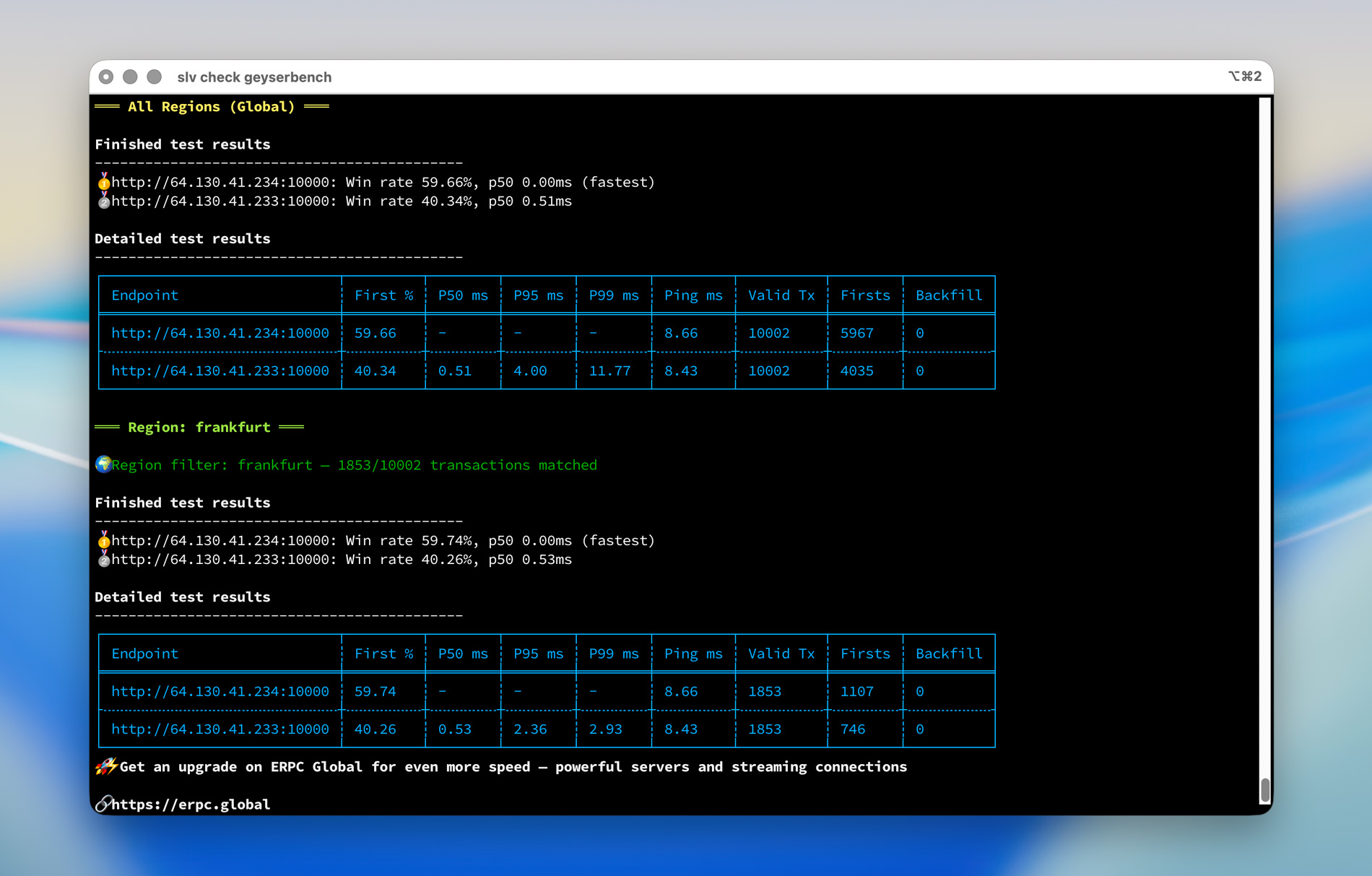Click the gold medal icon beside the fastest endpoint
This screenshot has height=876, width=1372.
tap(104, 182)
